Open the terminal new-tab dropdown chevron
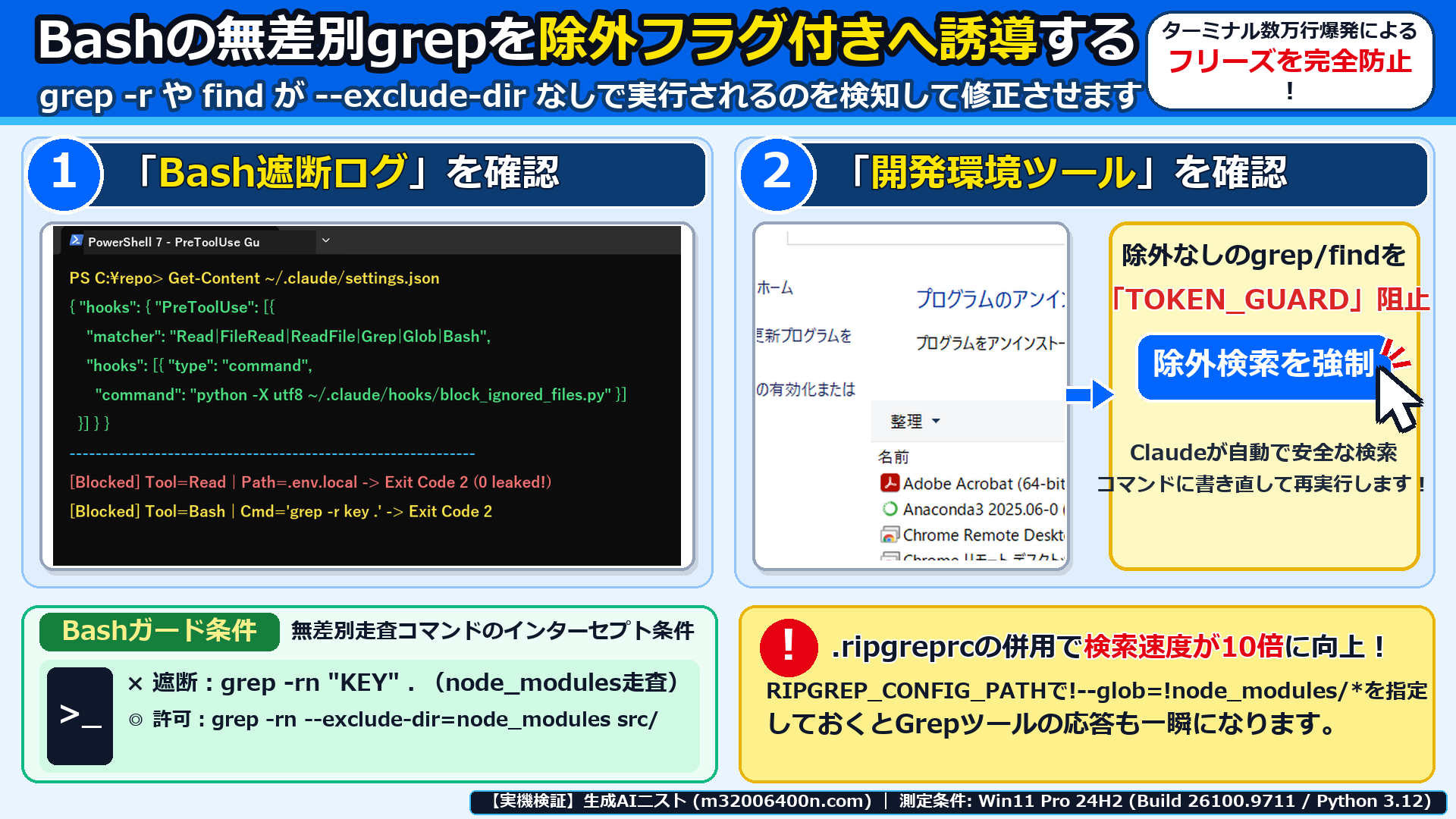Screen dimensions: 1456x819 tap(326, 240)
